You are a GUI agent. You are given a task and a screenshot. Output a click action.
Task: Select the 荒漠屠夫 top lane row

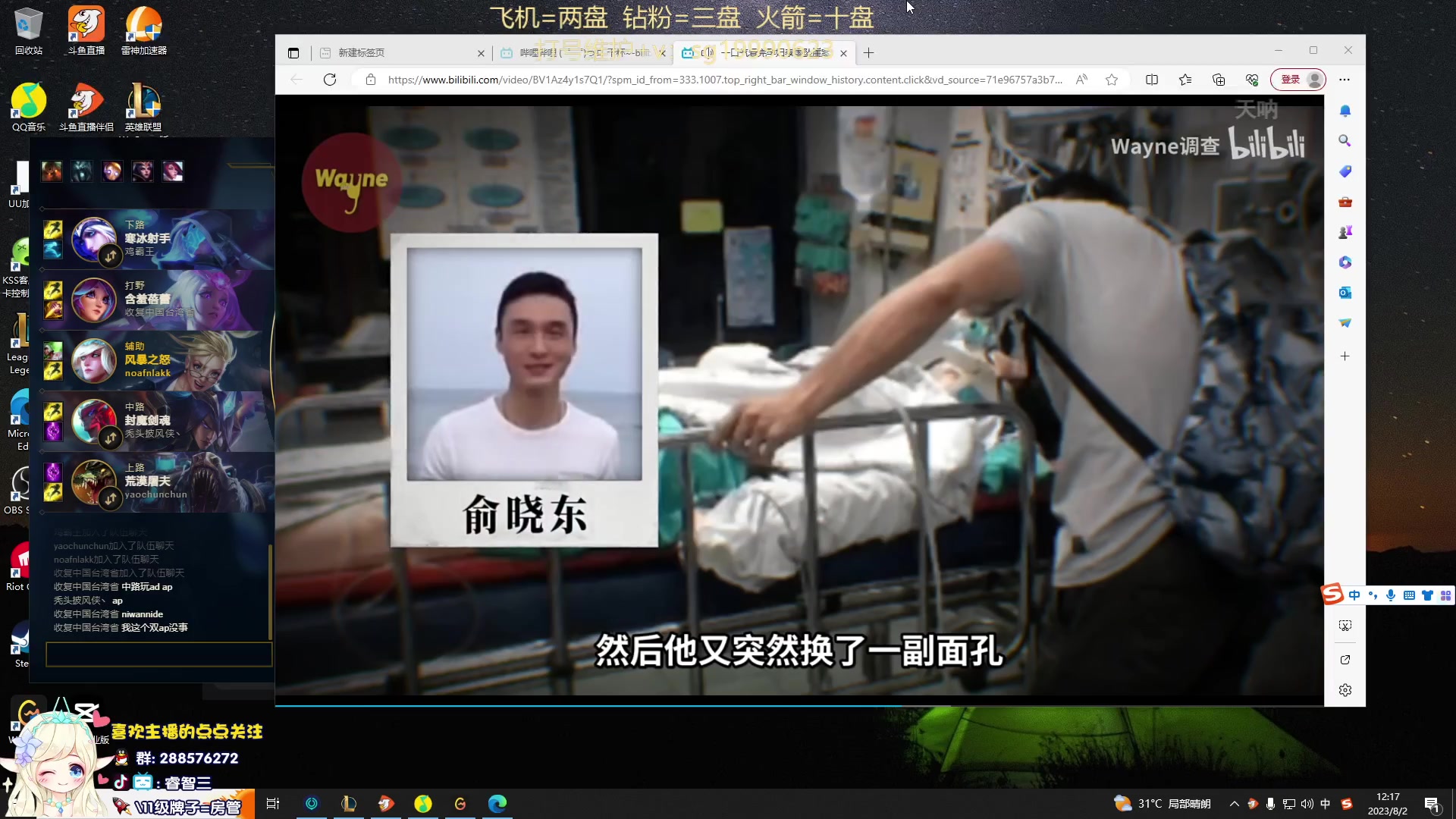click(158, 482)
